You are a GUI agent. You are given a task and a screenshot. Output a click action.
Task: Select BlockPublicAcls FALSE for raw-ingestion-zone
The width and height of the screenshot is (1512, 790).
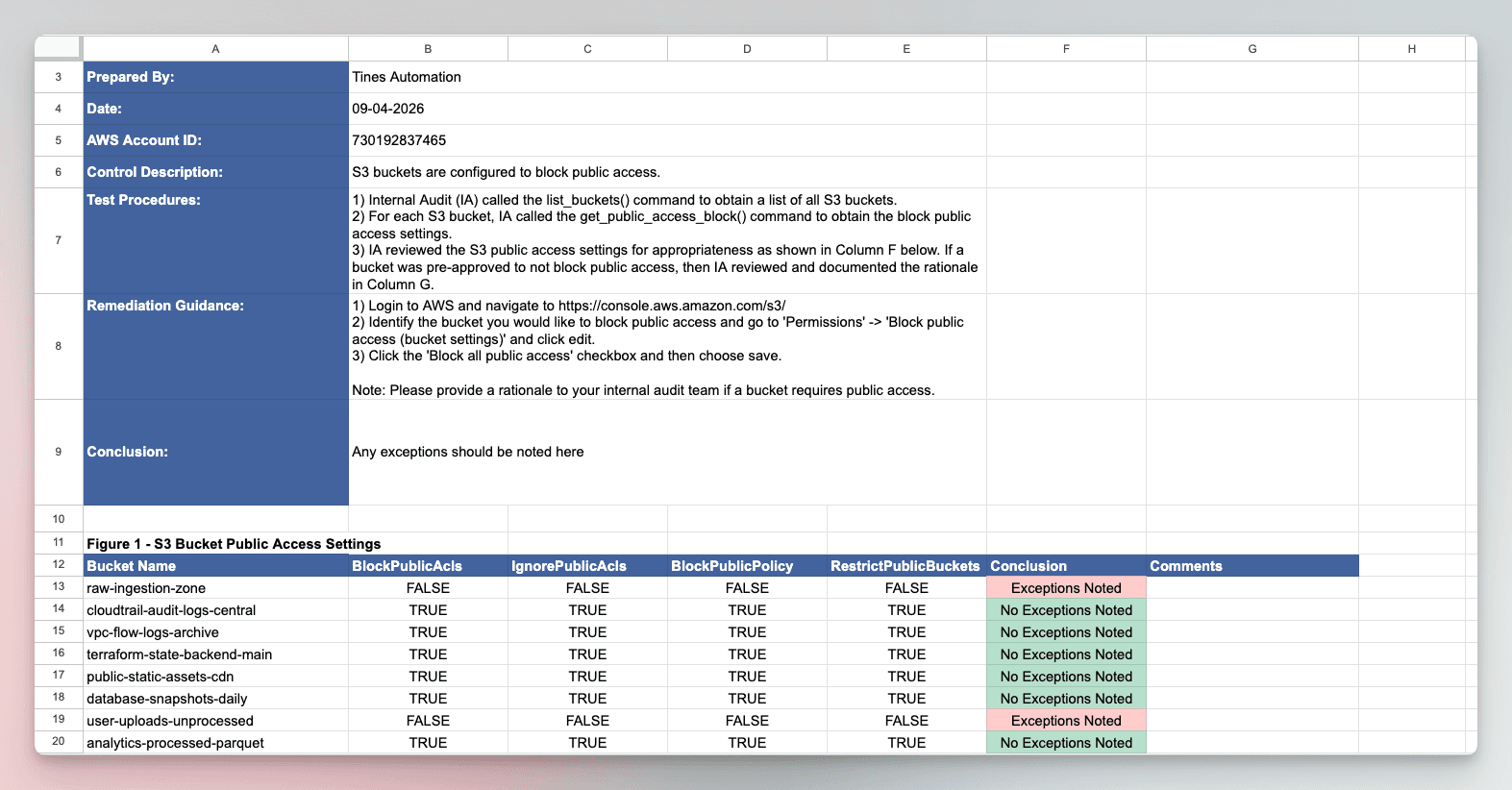coord(428,588)
